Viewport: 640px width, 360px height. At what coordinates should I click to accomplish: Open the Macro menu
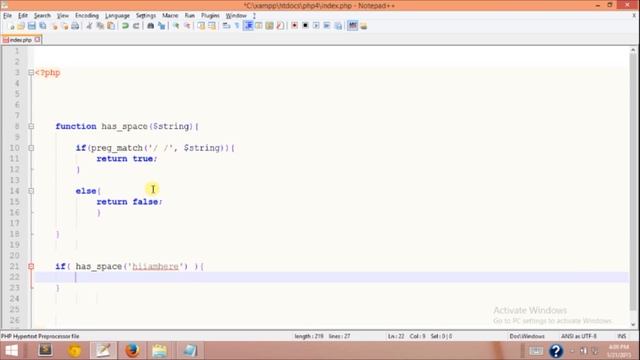pyautogui.click(x=170, y=16)
